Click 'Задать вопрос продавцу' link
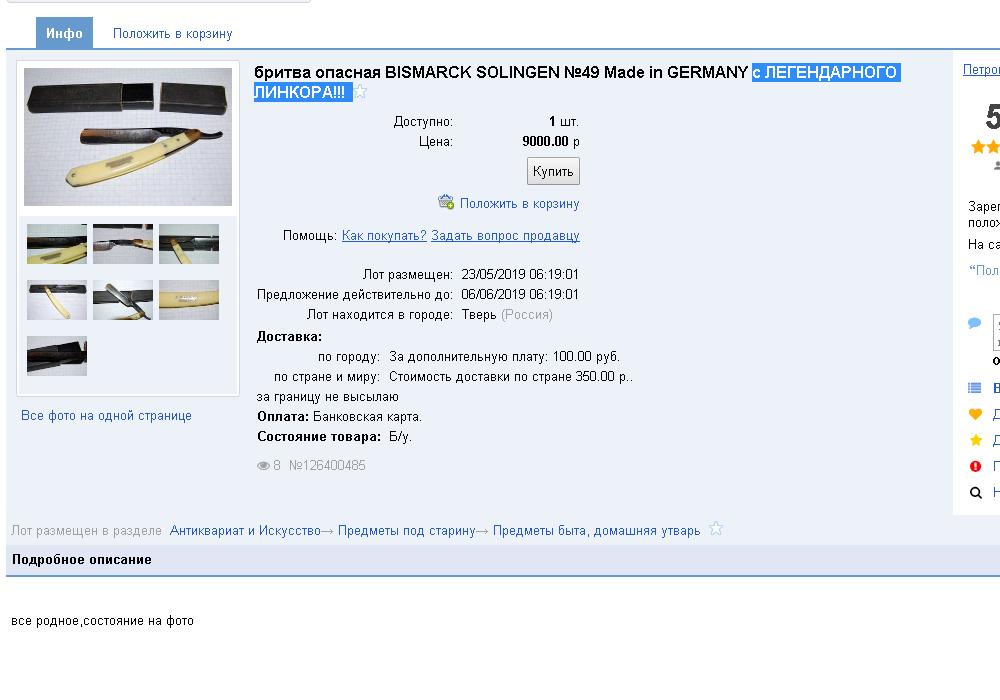1000x700 pixels. pyautogui.click(x=505, y=236)
